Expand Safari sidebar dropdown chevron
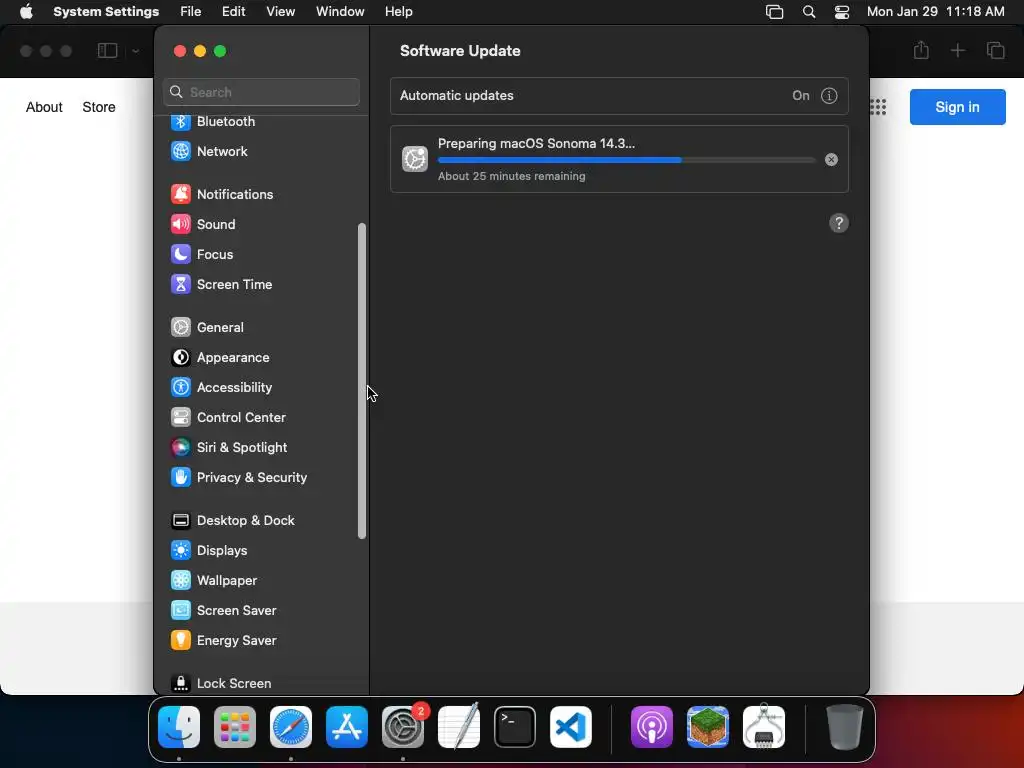1024x768 pixels. click(135, 51)
